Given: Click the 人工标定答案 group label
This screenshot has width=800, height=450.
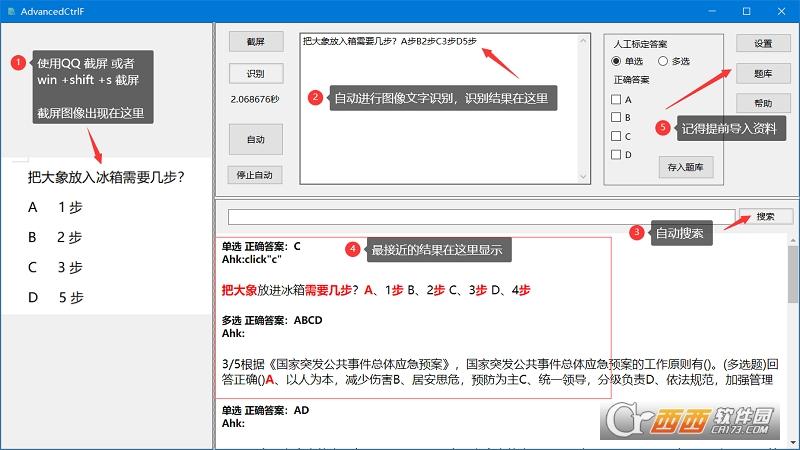Looking at the screenshot, I should 640,44.
